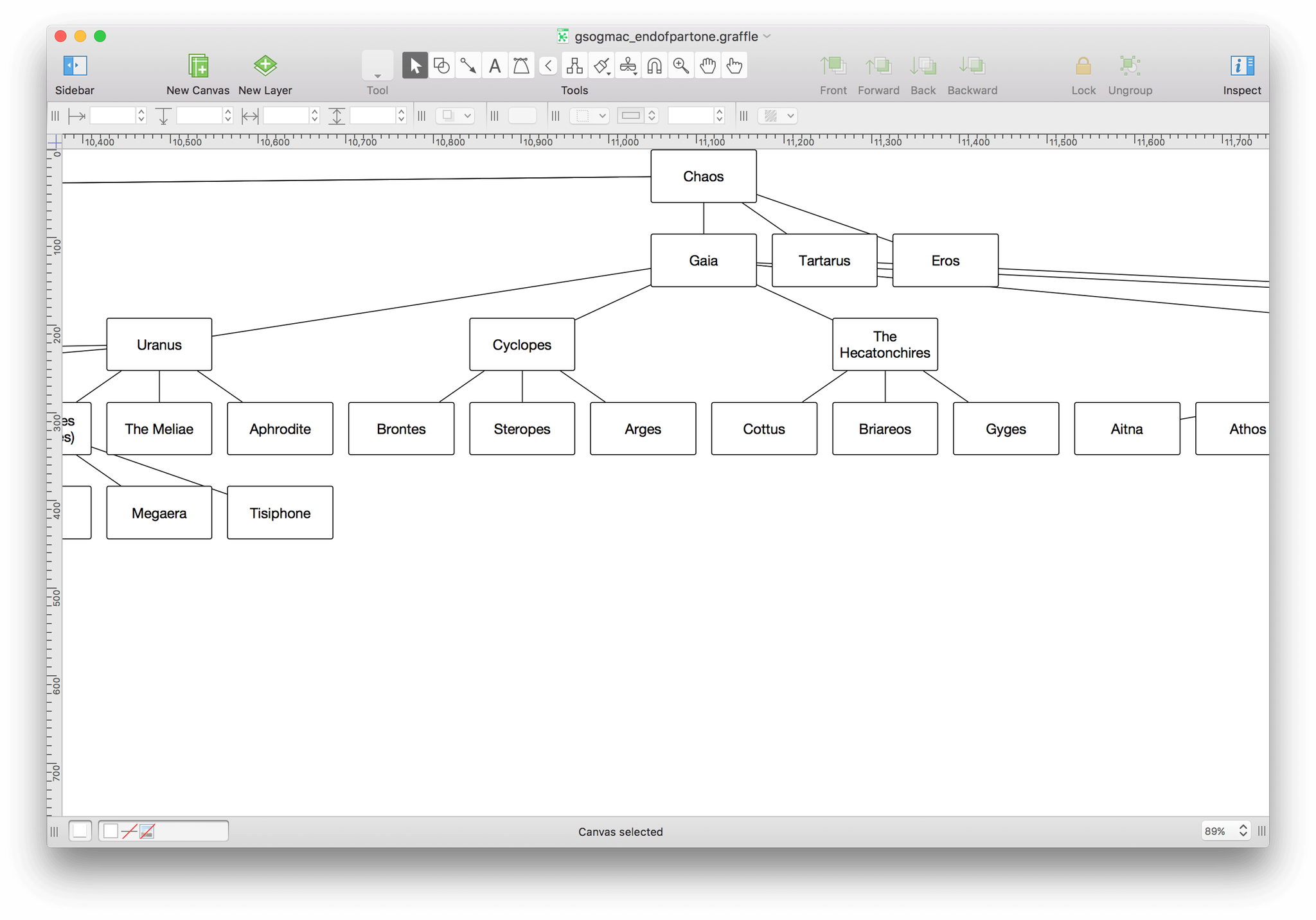This screenshot has width=1316, height=920.
Task: Collapse tools with left chevron
Action: pos(548,66)
